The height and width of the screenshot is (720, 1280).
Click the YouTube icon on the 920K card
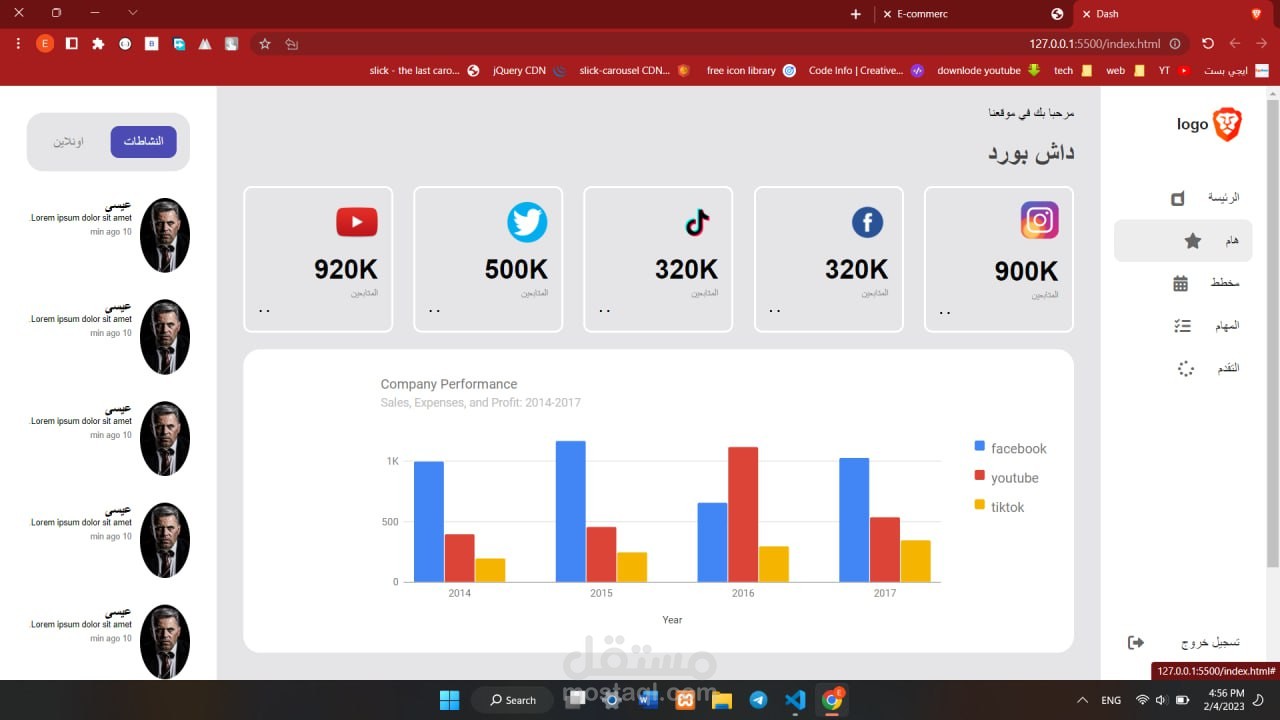[x=357, y=222]
